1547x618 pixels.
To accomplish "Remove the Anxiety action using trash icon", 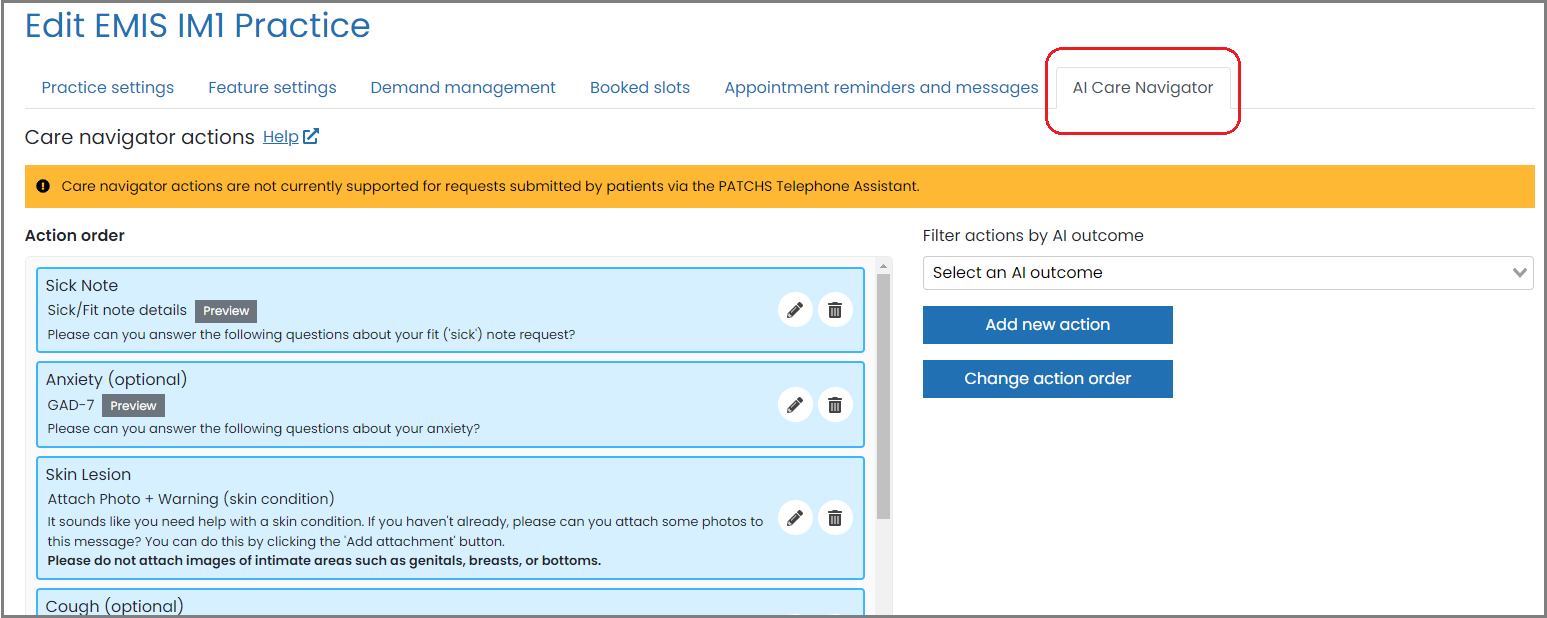I will (835, 405).
